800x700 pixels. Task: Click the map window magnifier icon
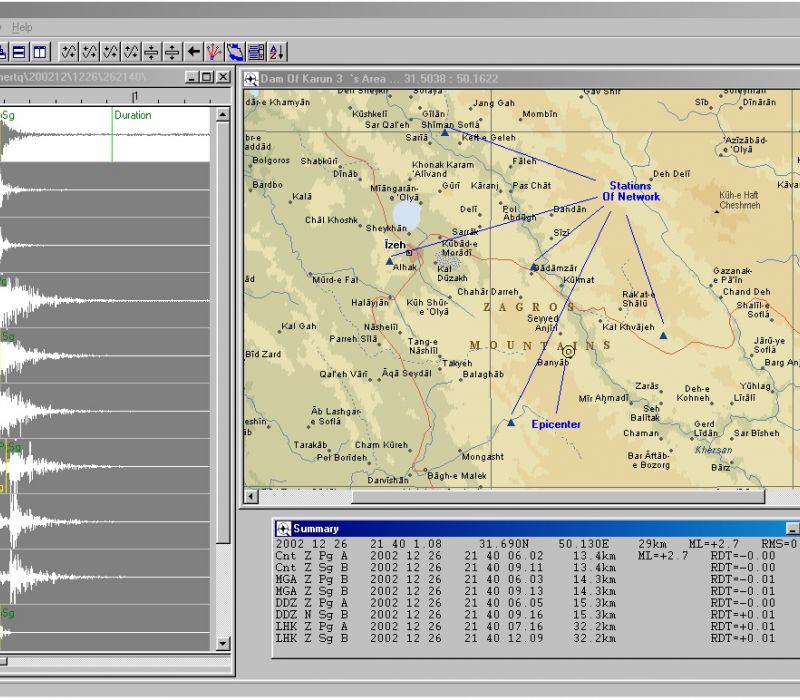(251, 78)
